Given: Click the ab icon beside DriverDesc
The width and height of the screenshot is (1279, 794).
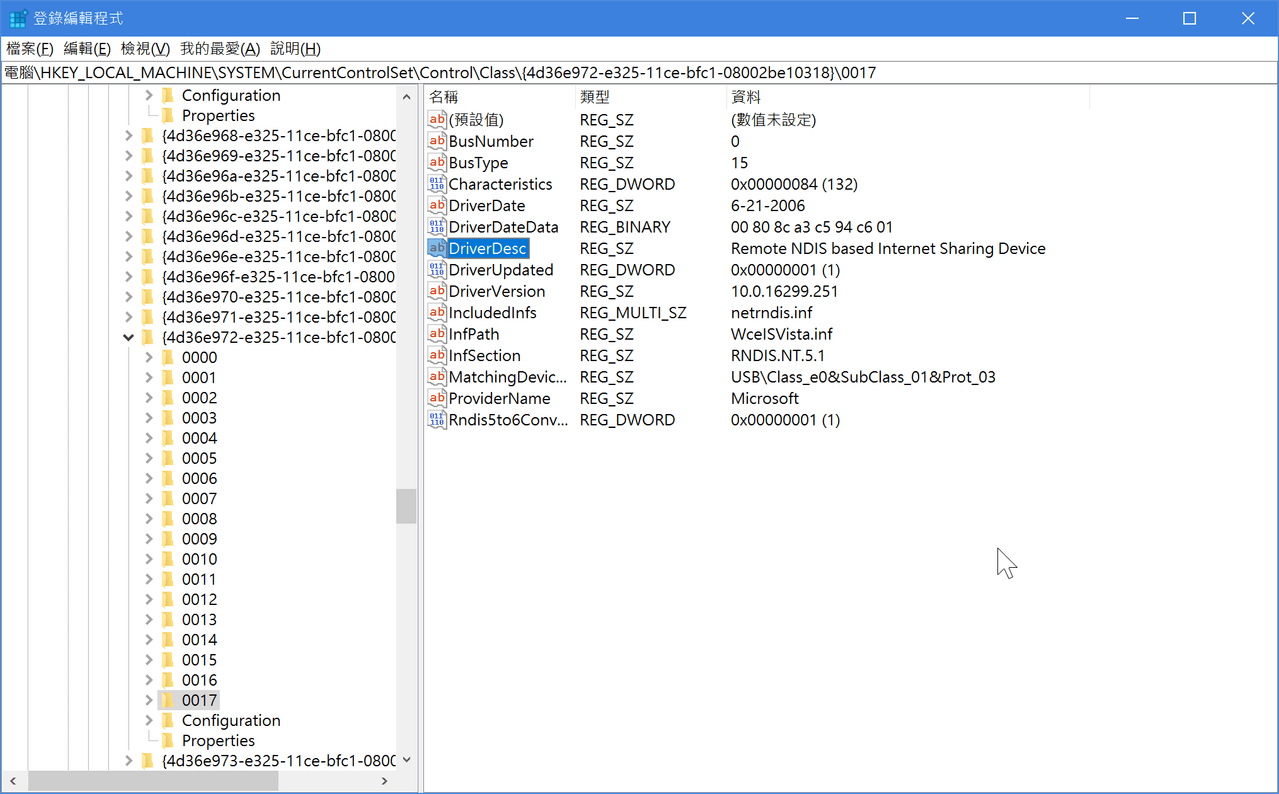Looking at the screenshot, I should click(436, 248).
